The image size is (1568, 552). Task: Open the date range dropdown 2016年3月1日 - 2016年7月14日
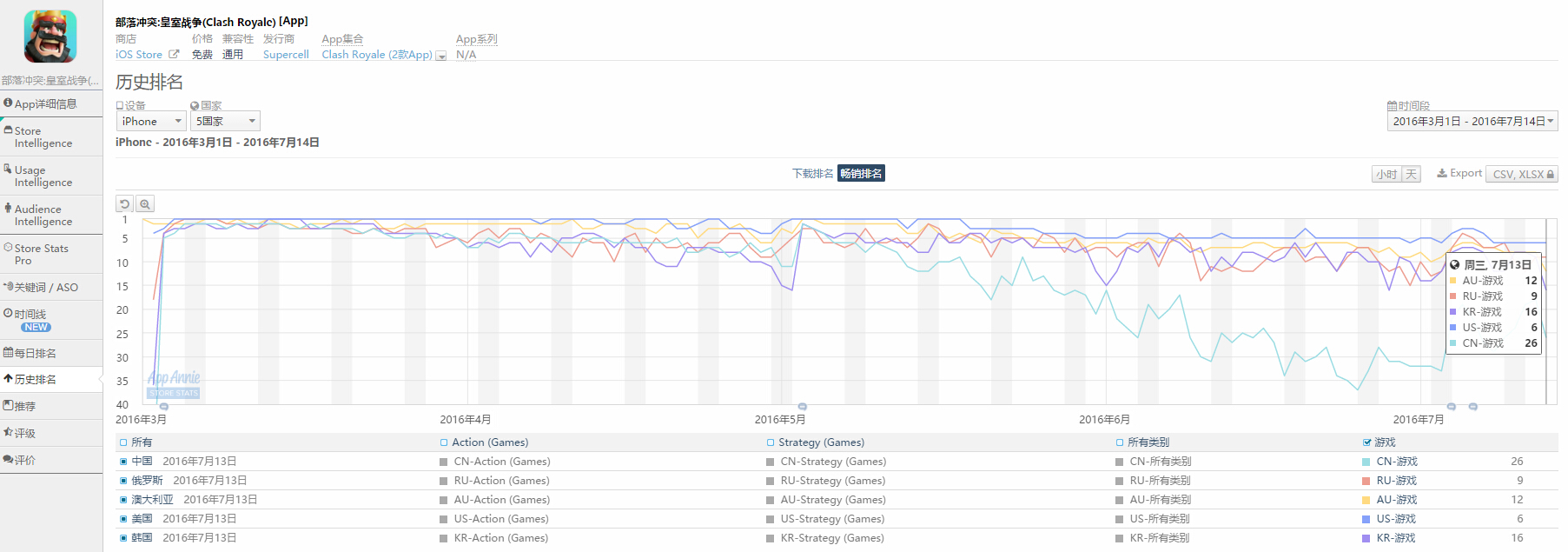[1472, 122]
